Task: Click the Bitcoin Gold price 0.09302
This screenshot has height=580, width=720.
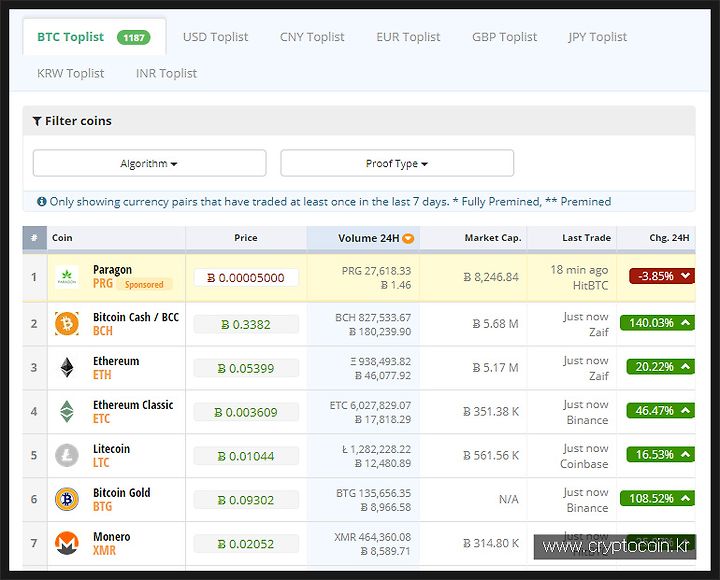Action: click(x=246, y=500)
